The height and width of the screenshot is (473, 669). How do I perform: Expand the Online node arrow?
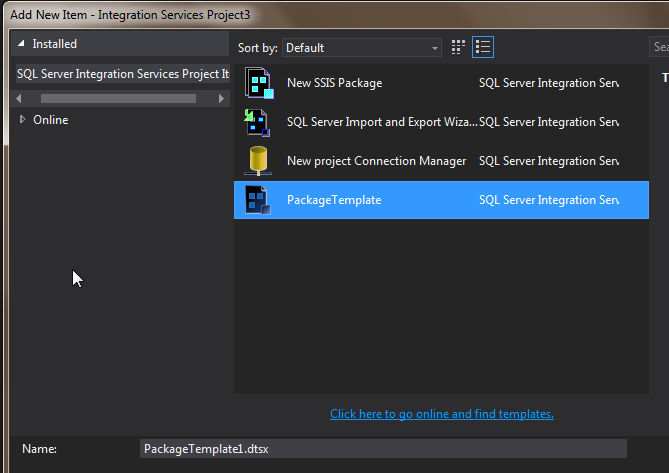23,120
